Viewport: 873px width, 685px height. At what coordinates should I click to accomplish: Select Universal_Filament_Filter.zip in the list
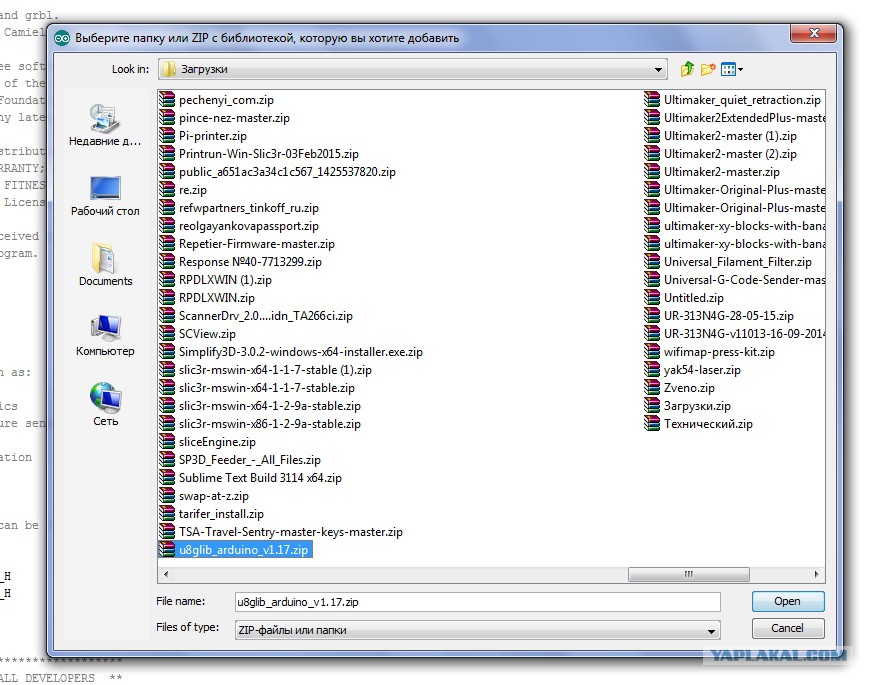pyautogui.click(x=739, y=262)
